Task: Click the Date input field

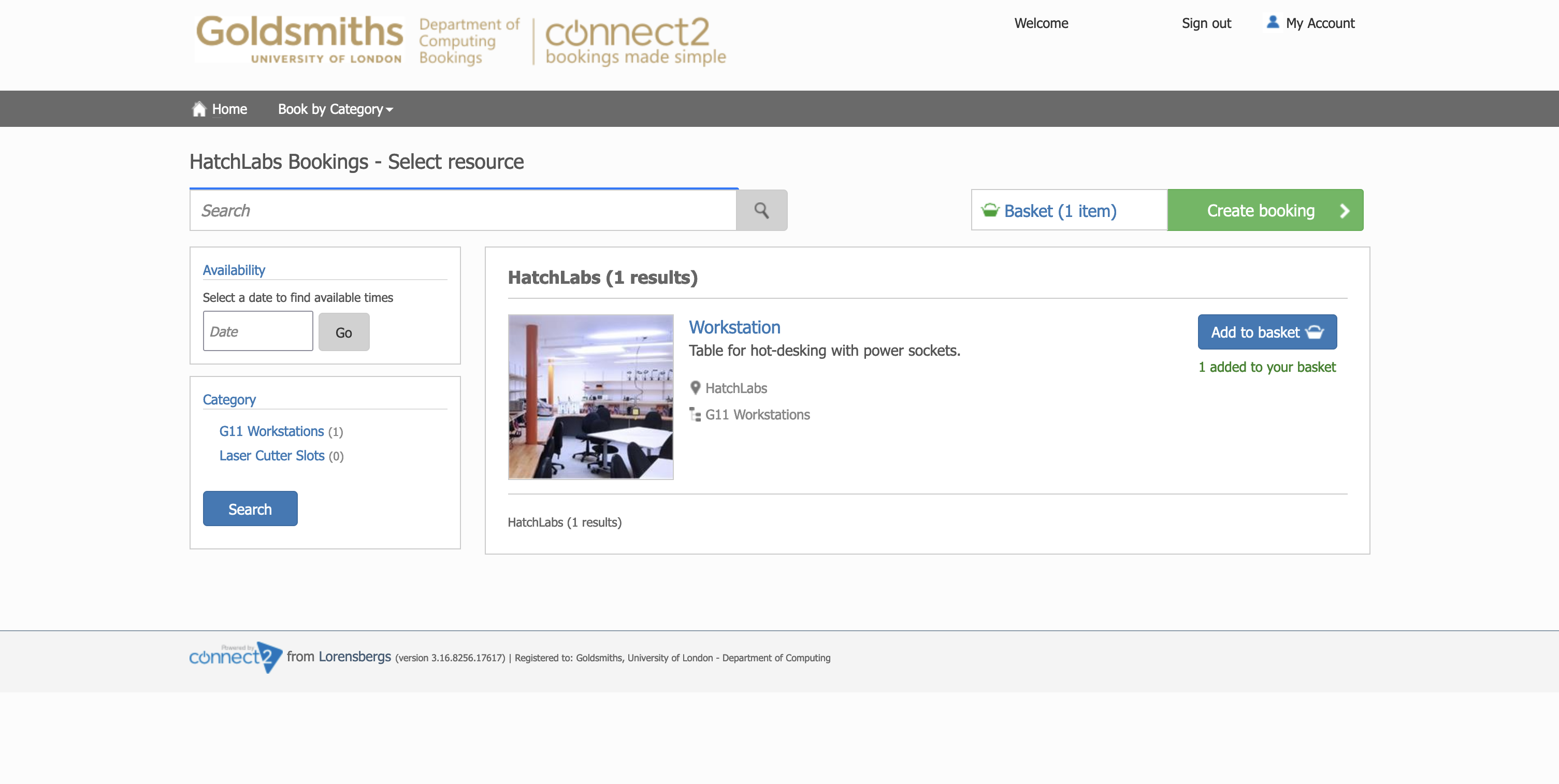Action: (258, 331)
